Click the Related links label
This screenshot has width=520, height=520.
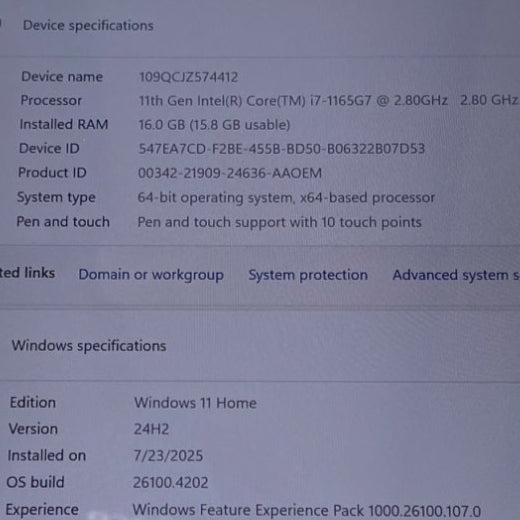coord(27,273)
